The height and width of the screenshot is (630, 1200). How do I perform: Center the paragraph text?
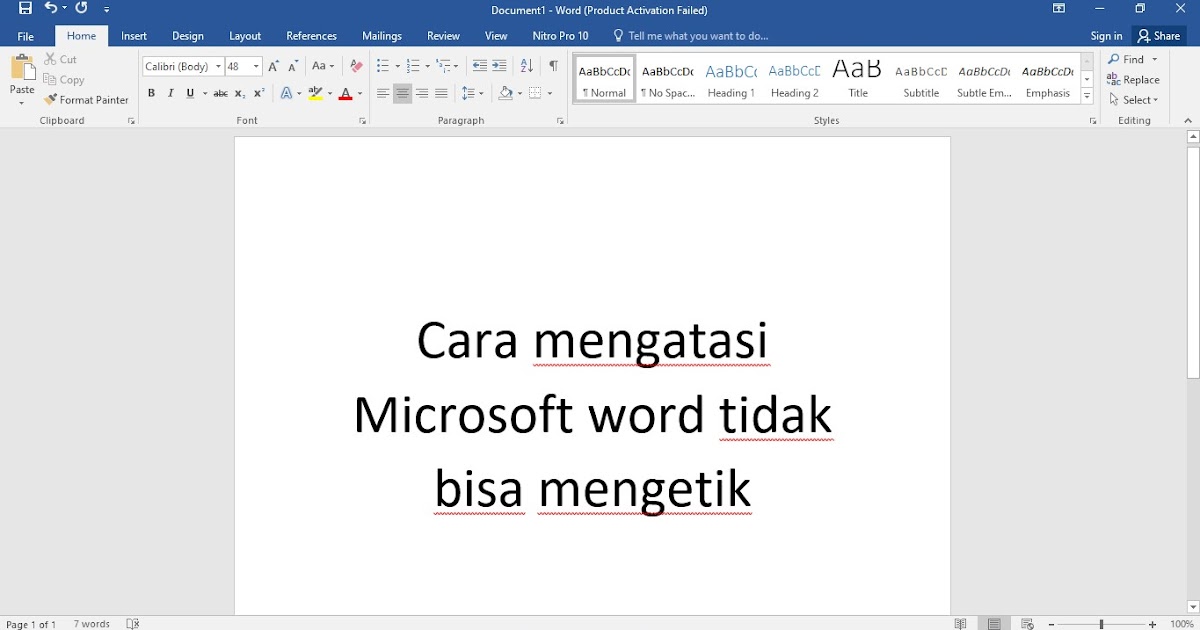(x=403, y=93)
